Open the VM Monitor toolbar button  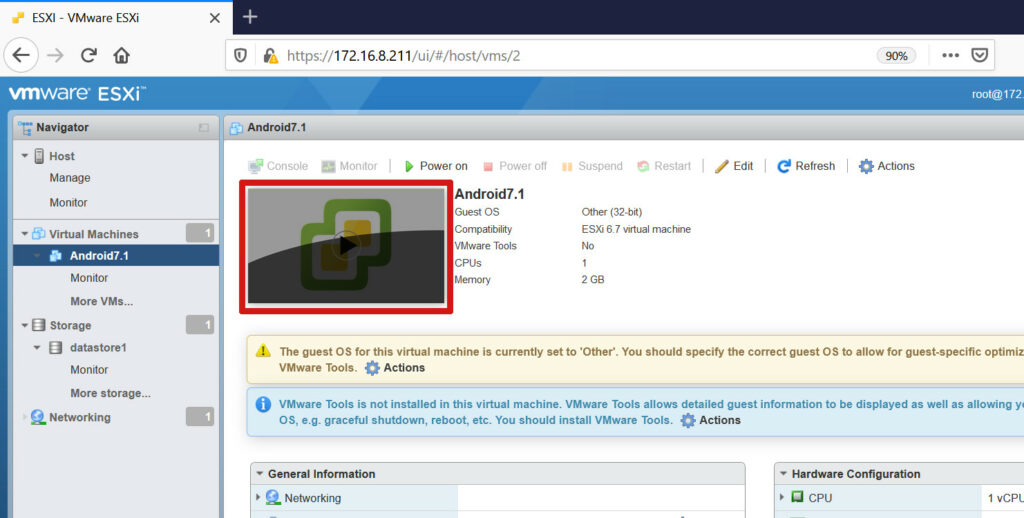pos(349,166)
